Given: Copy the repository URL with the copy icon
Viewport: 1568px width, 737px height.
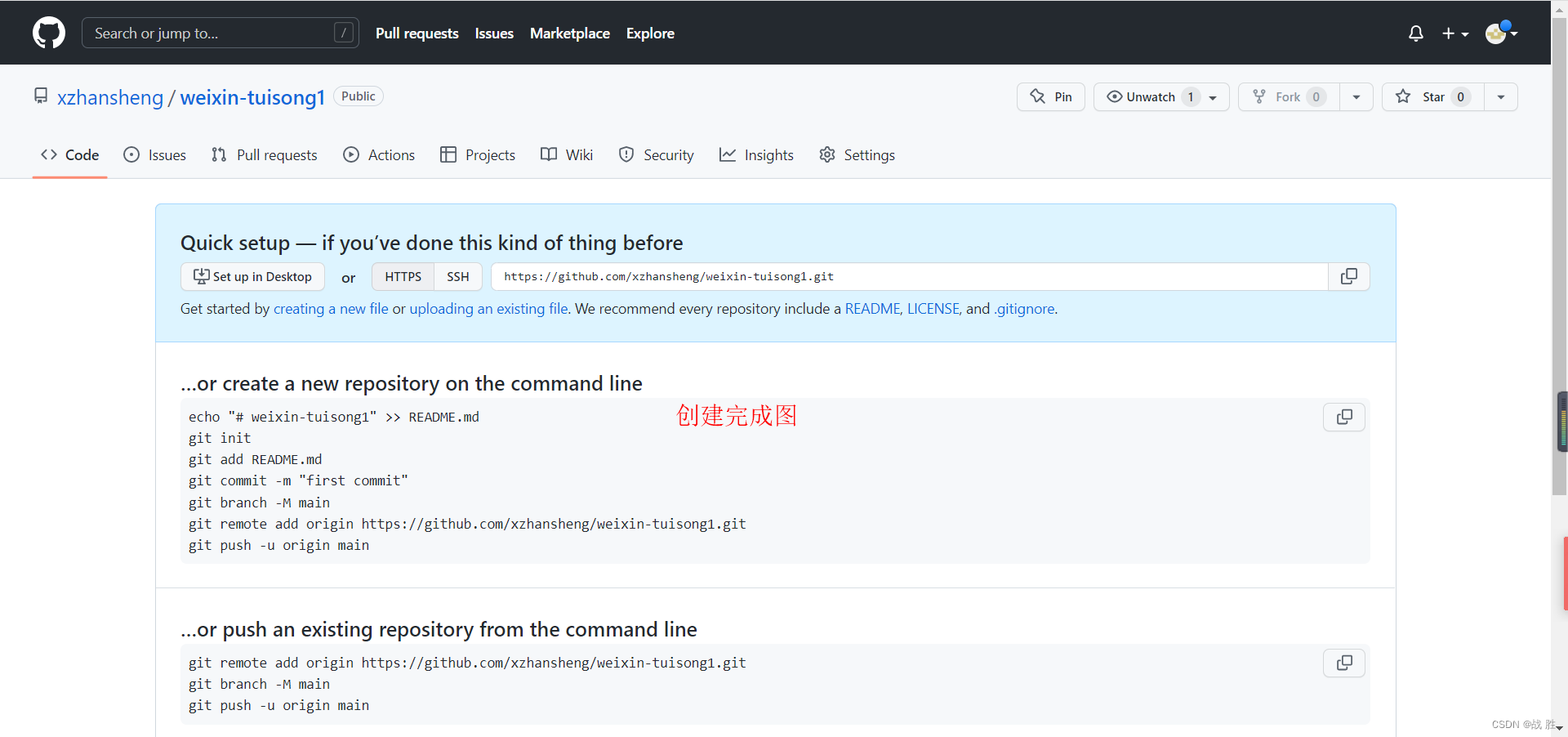Looking at the screenshot, I should click(x=1349, y=276).
